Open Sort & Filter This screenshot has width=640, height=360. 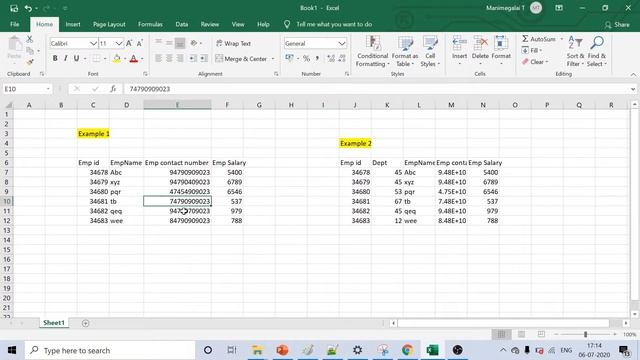pos(575,51)
